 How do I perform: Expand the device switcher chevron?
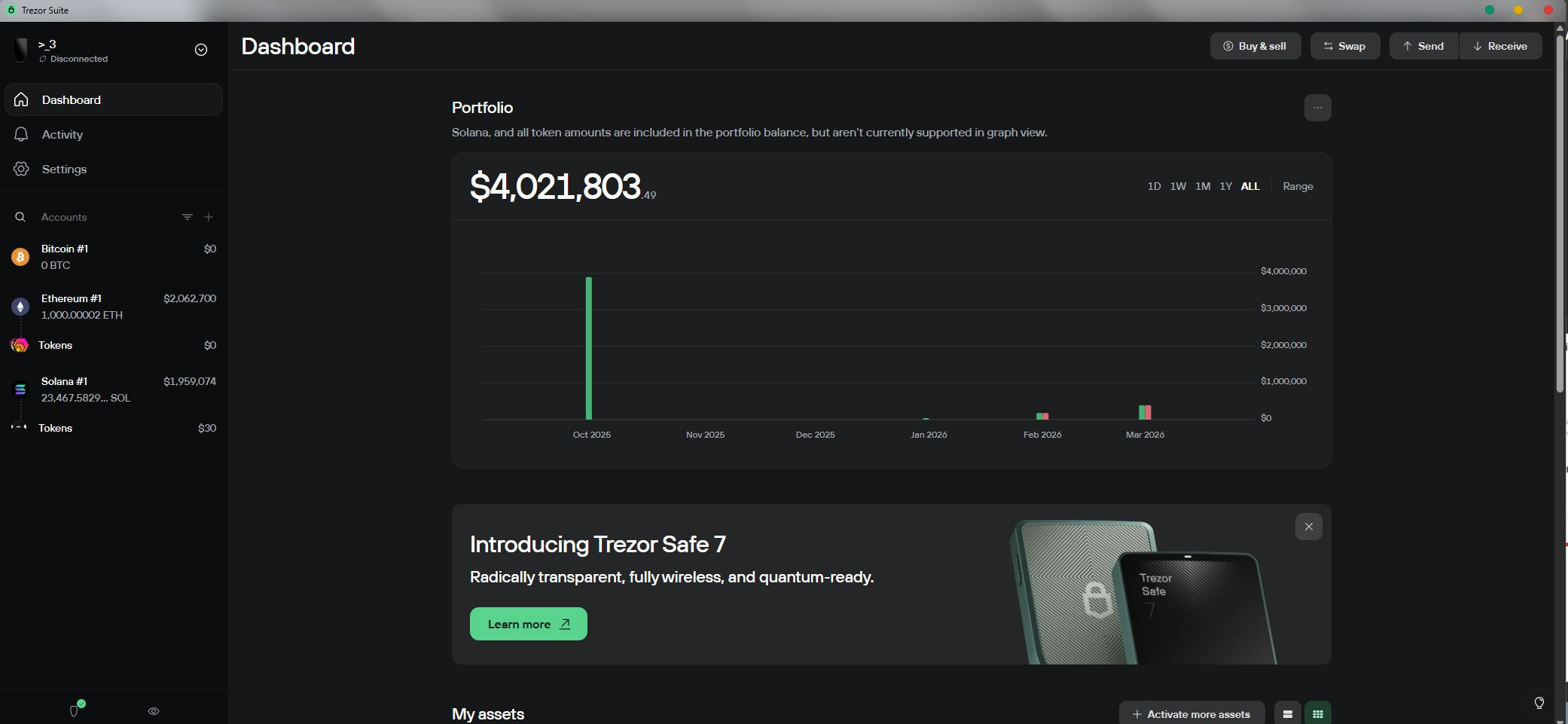coord(201,50)
